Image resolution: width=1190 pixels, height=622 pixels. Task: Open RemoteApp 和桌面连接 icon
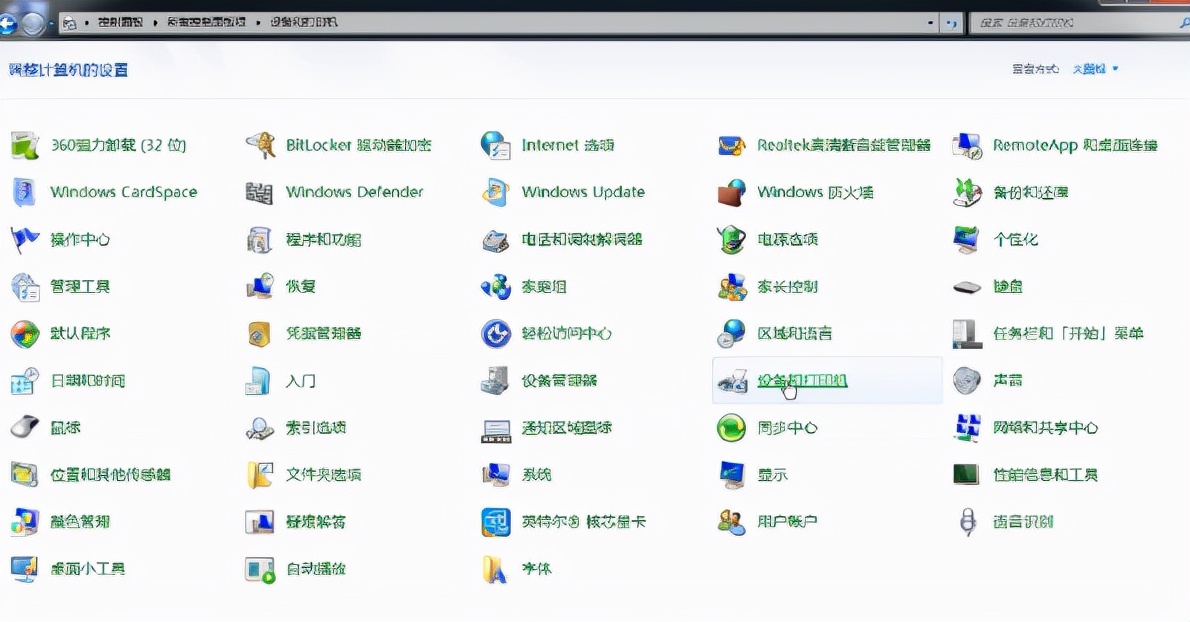tap(968, 145)
